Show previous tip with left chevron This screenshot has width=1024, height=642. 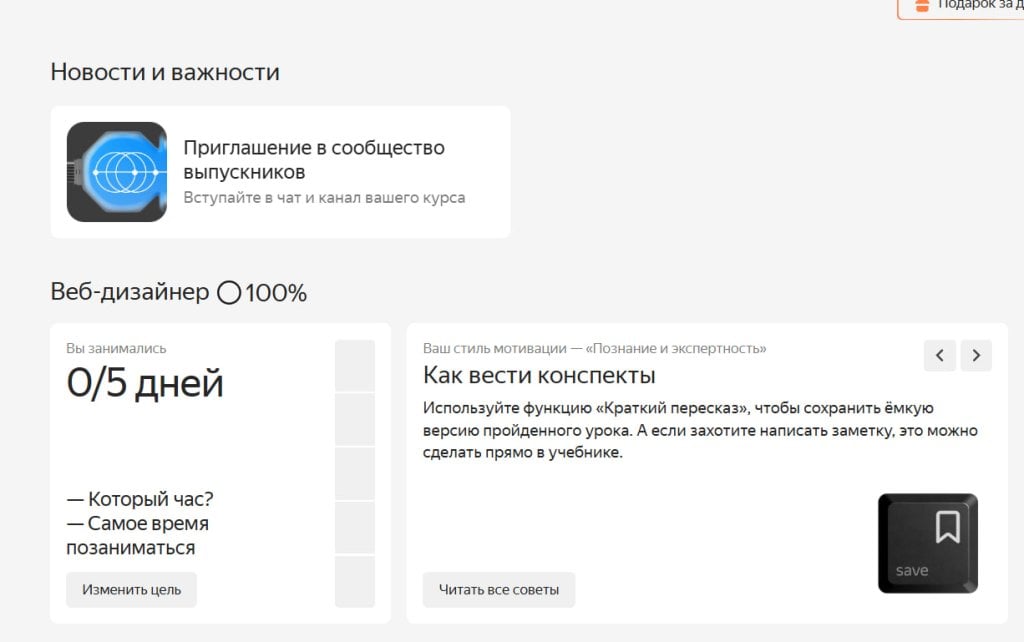[x=940, y=355]
